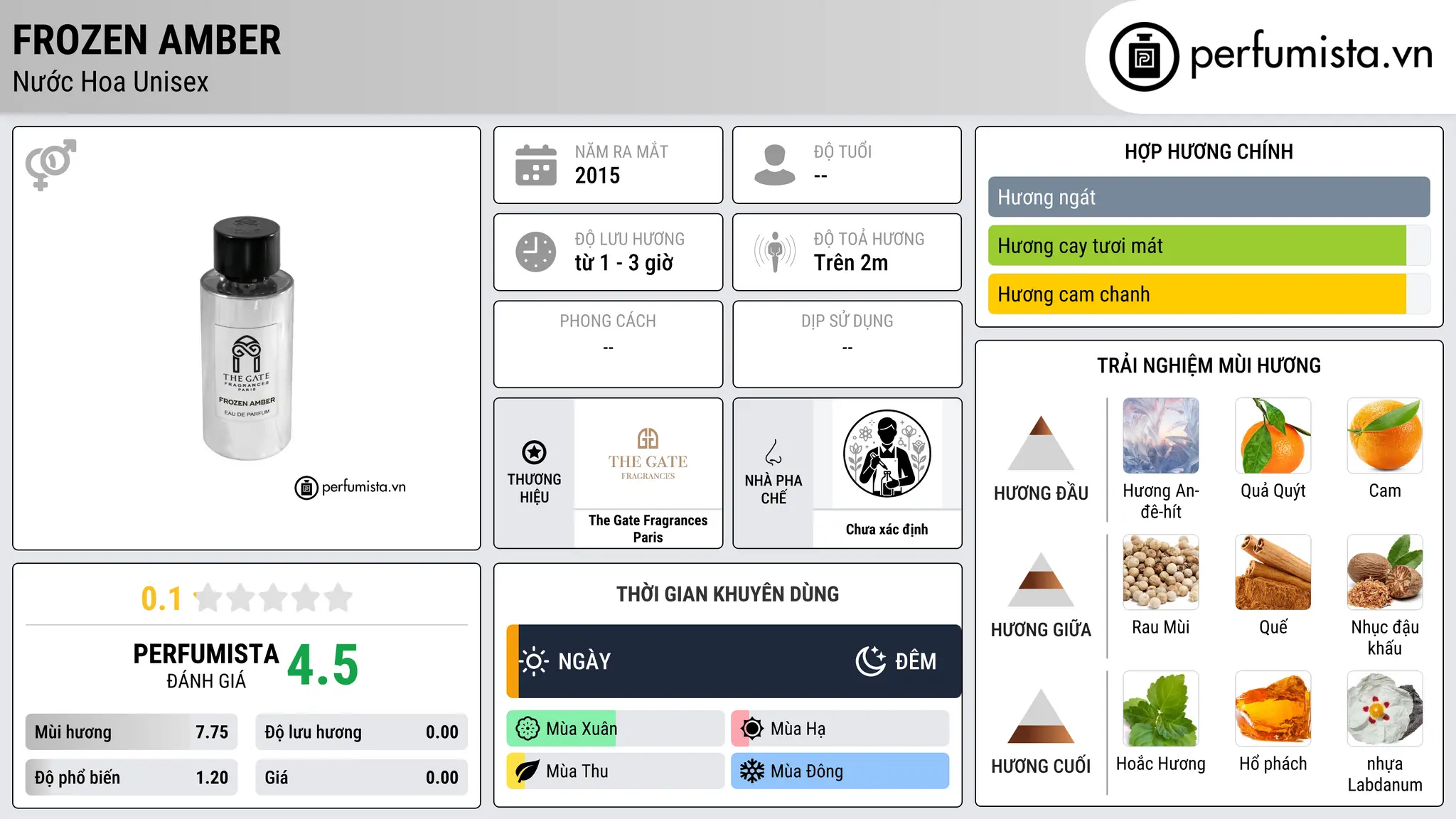1456x819 pixels.
Task: Click the Ngày–Đêm usage time bar
Action: [734, 661]
